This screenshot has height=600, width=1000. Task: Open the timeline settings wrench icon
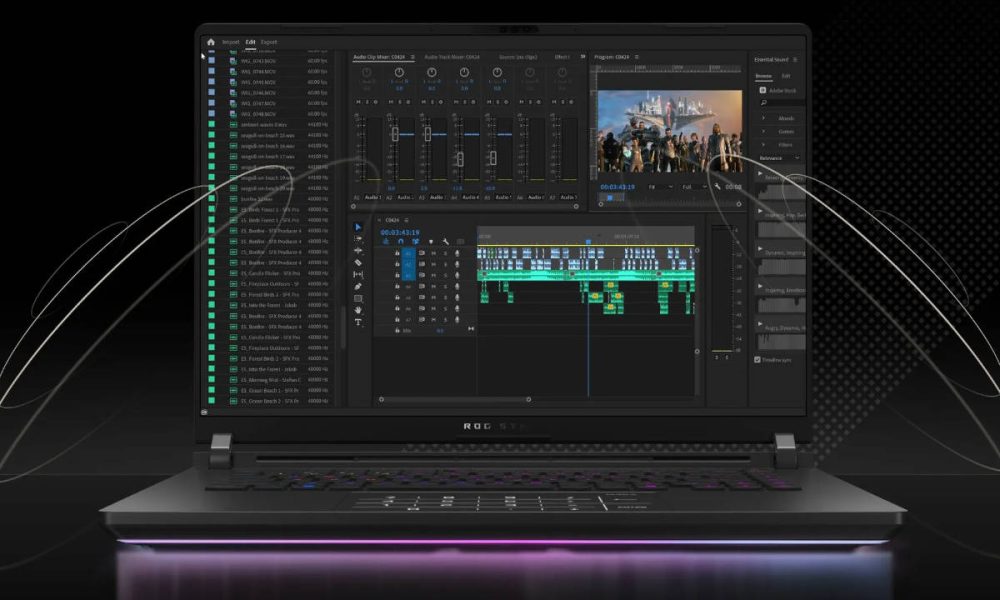[447, 242]
